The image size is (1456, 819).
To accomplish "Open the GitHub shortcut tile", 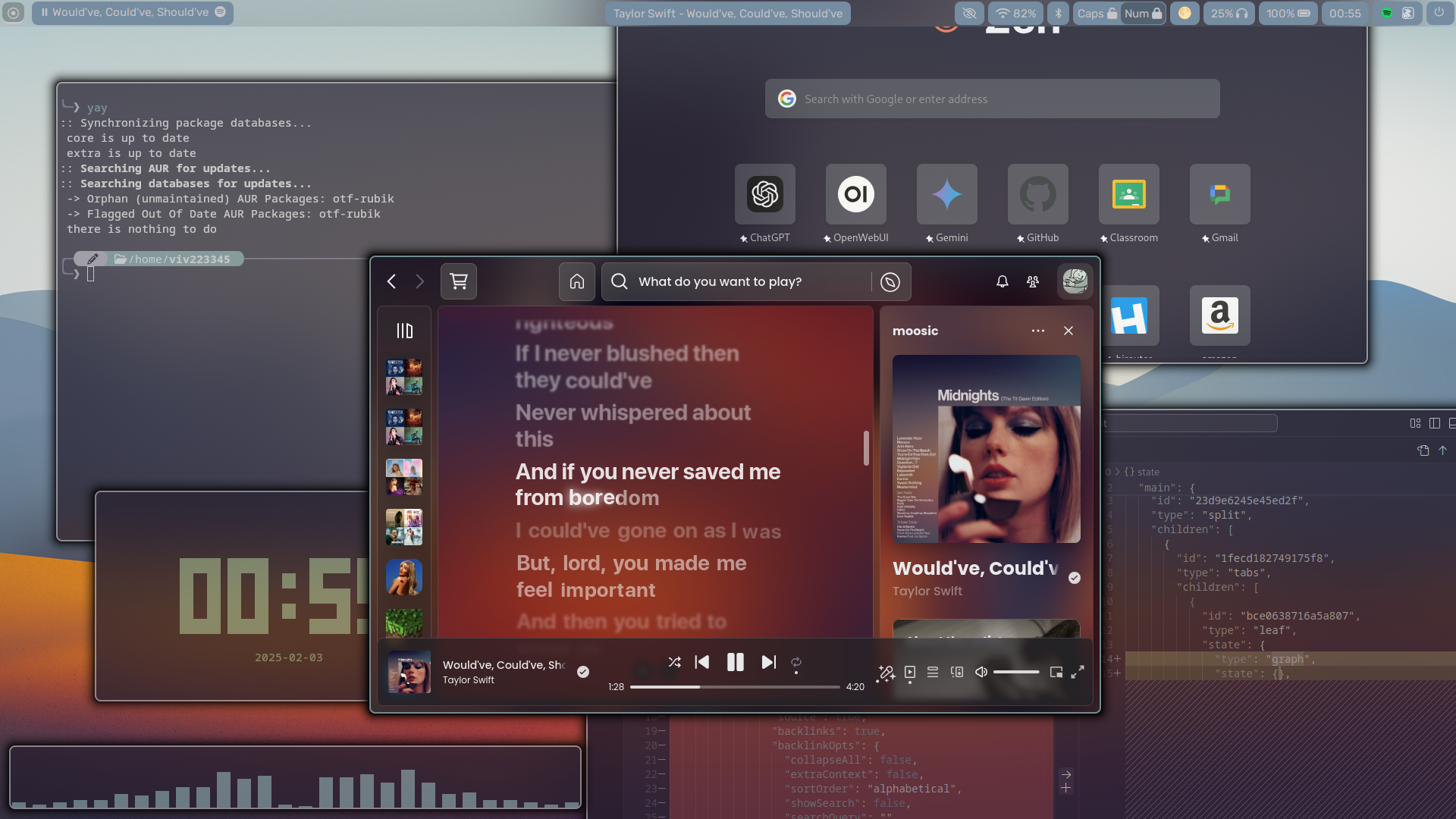I will click(1038, 194).
